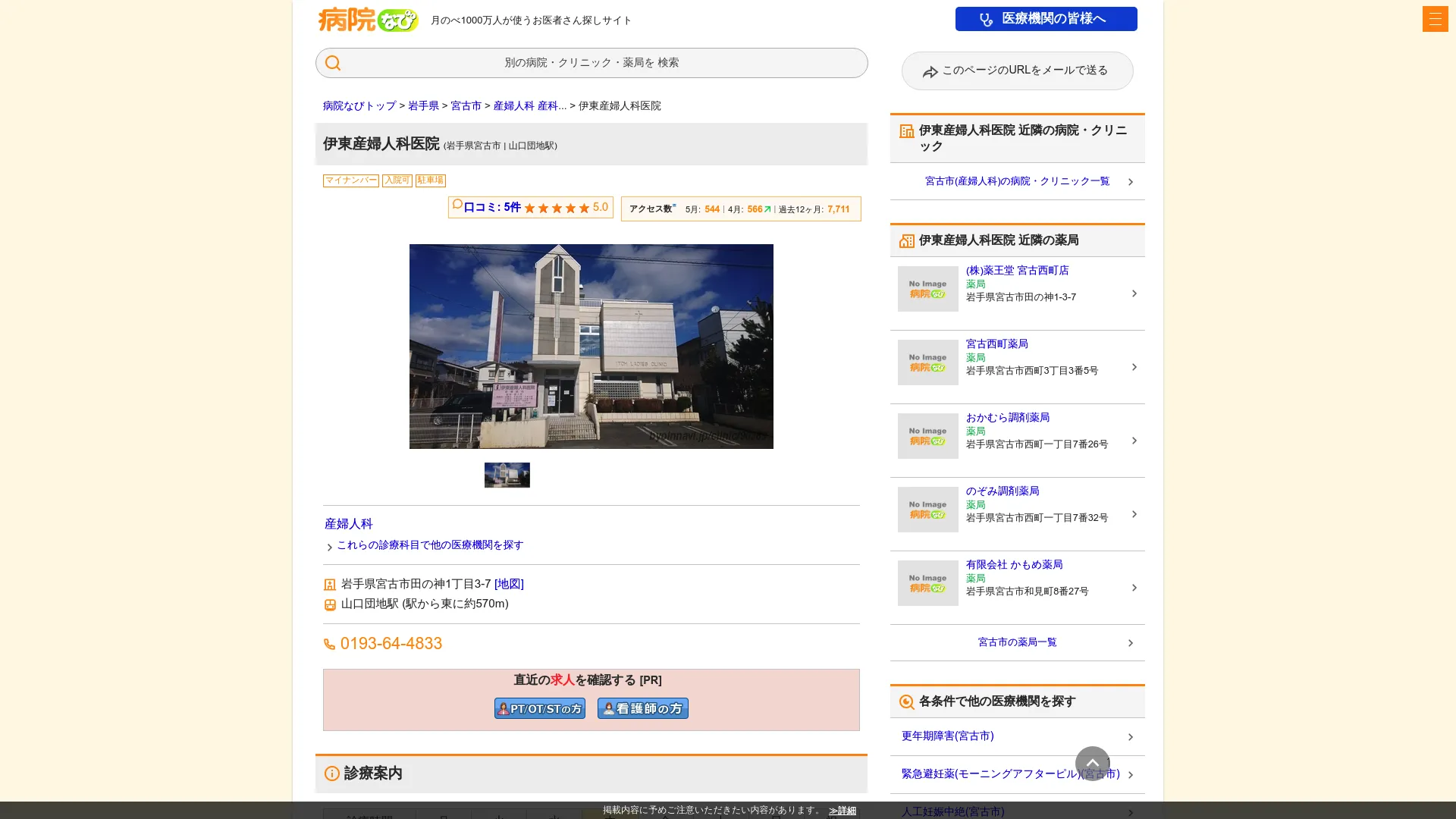Expand chevron on 宮古市の薬局一覧 row
This screenshot has height=819, width=1456.
1130,643
